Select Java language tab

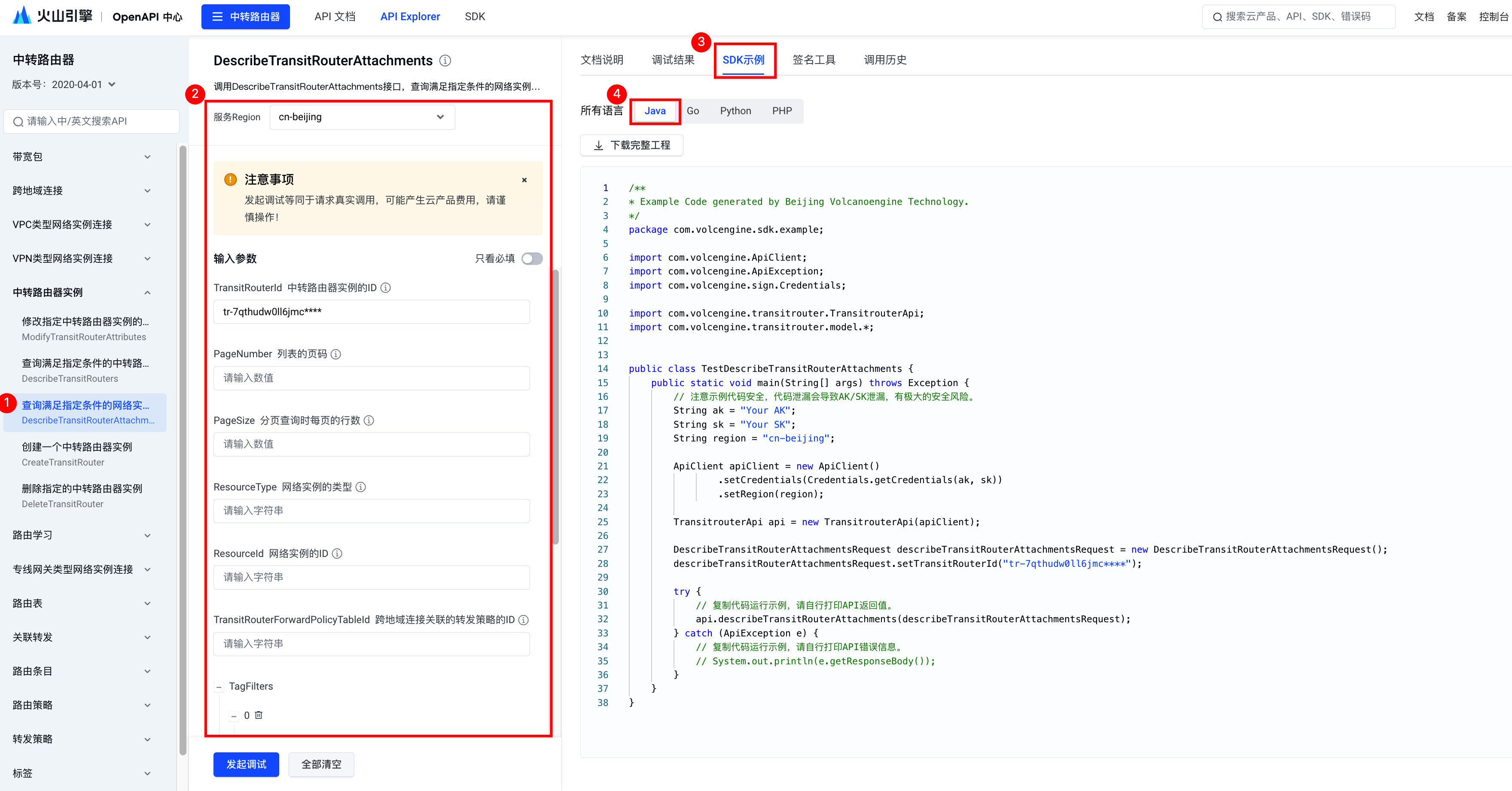tap(655, 111)
